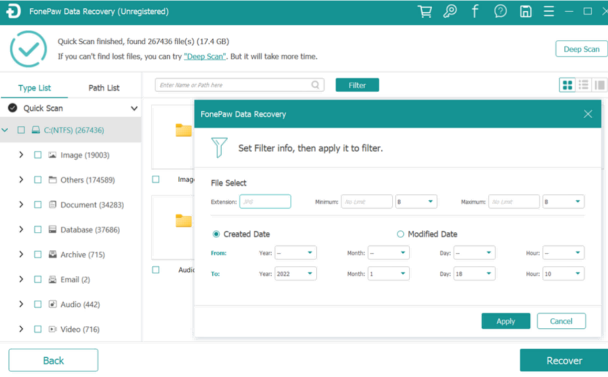
Task: Click the search magnifier in path field
Action: (x=316, y=85)
